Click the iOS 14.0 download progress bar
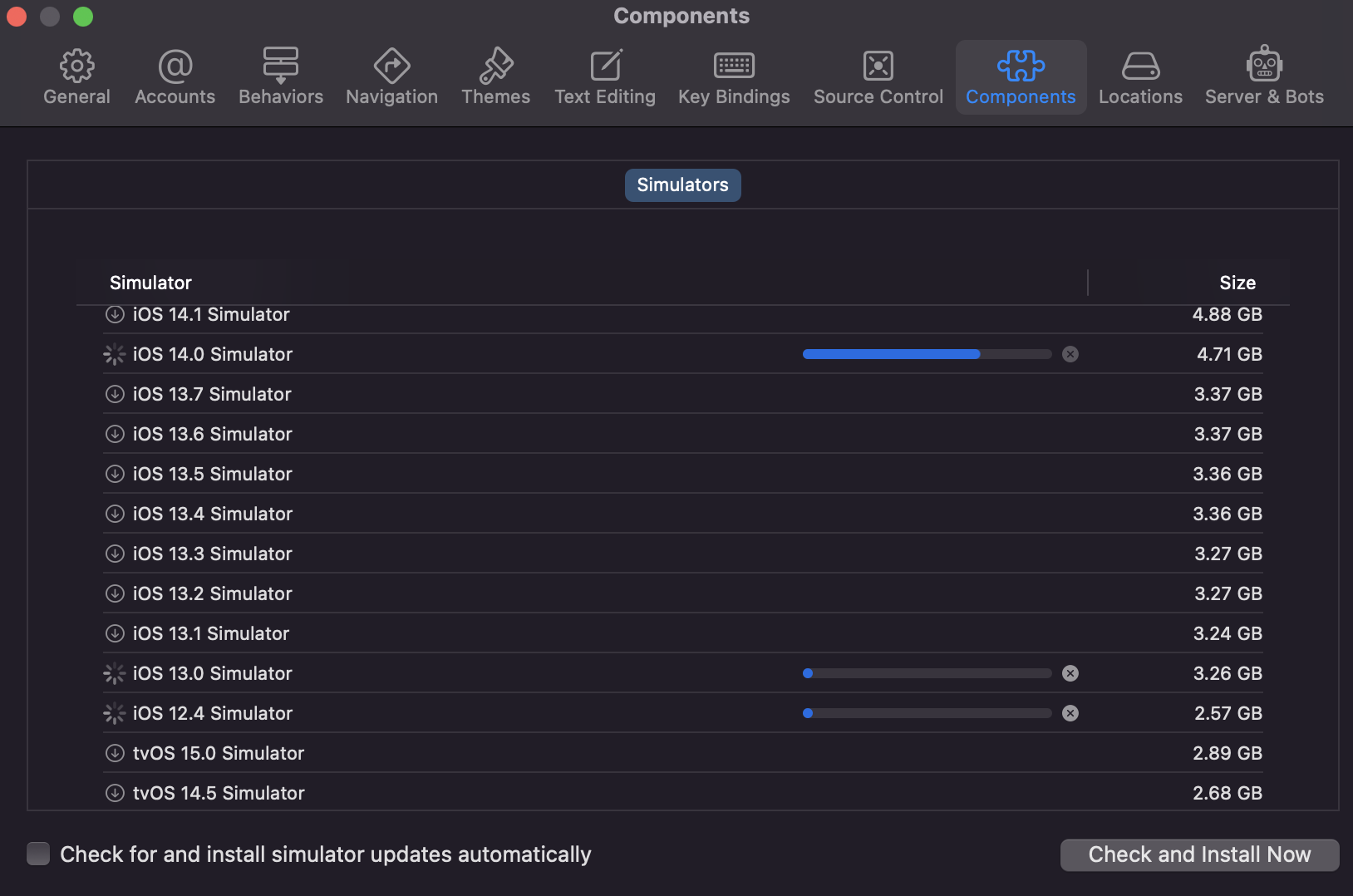Screen dimensions: 1353x896 927,354
